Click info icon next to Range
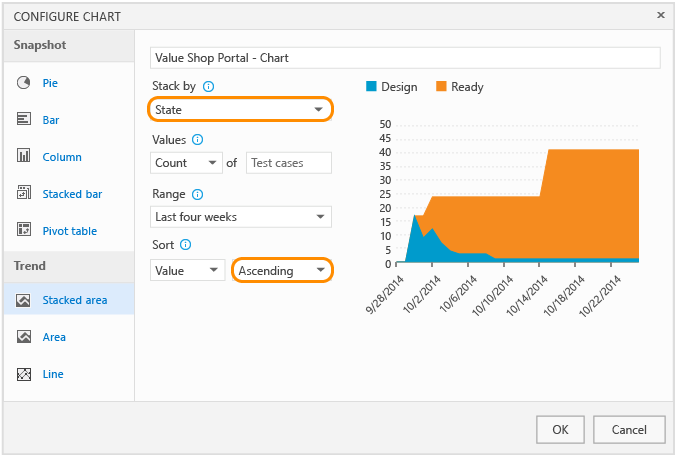The width and height of the screenshot is (675, 455). (197, 194)
